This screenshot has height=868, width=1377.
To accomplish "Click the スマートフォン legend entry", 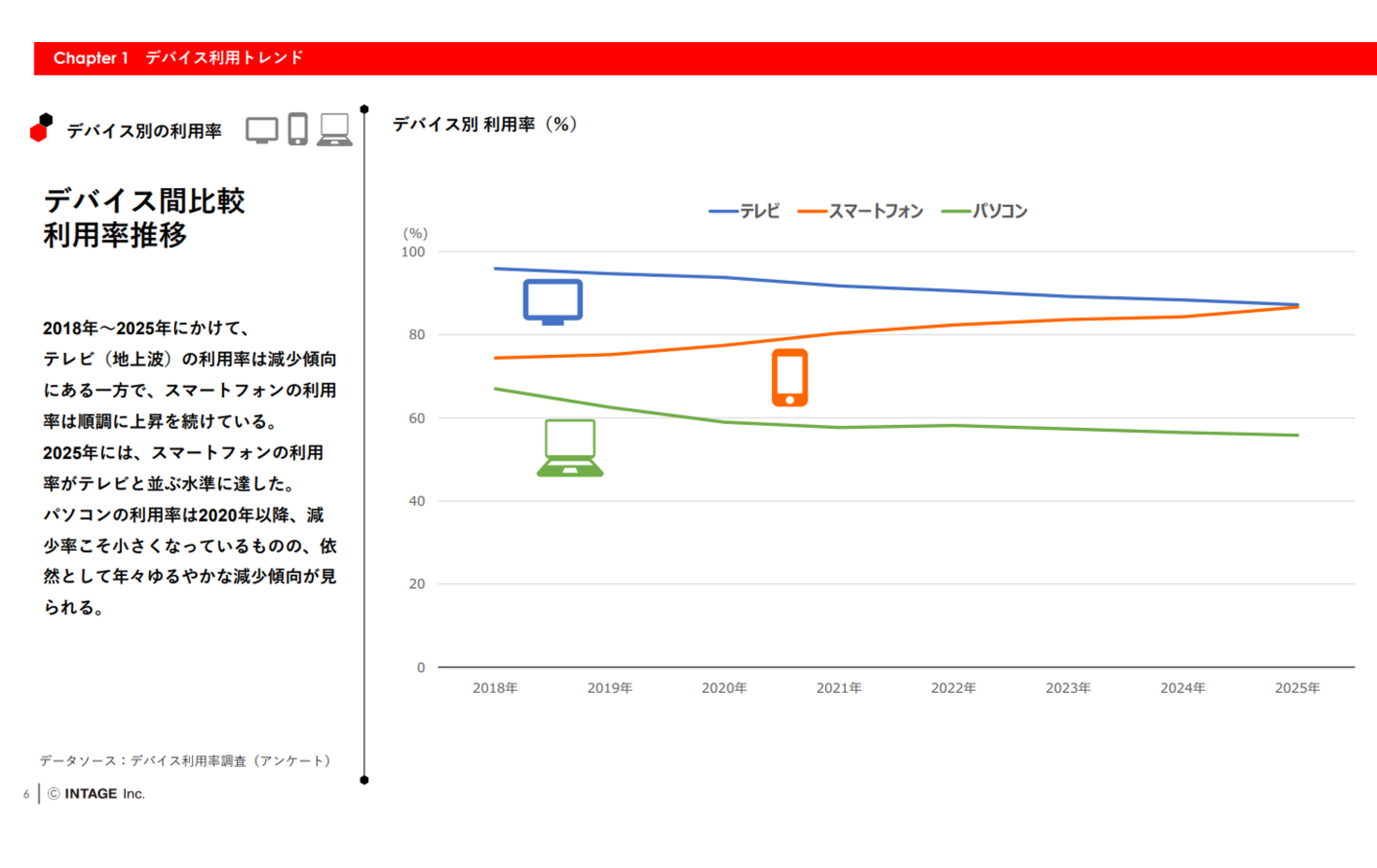I will 861,212.
